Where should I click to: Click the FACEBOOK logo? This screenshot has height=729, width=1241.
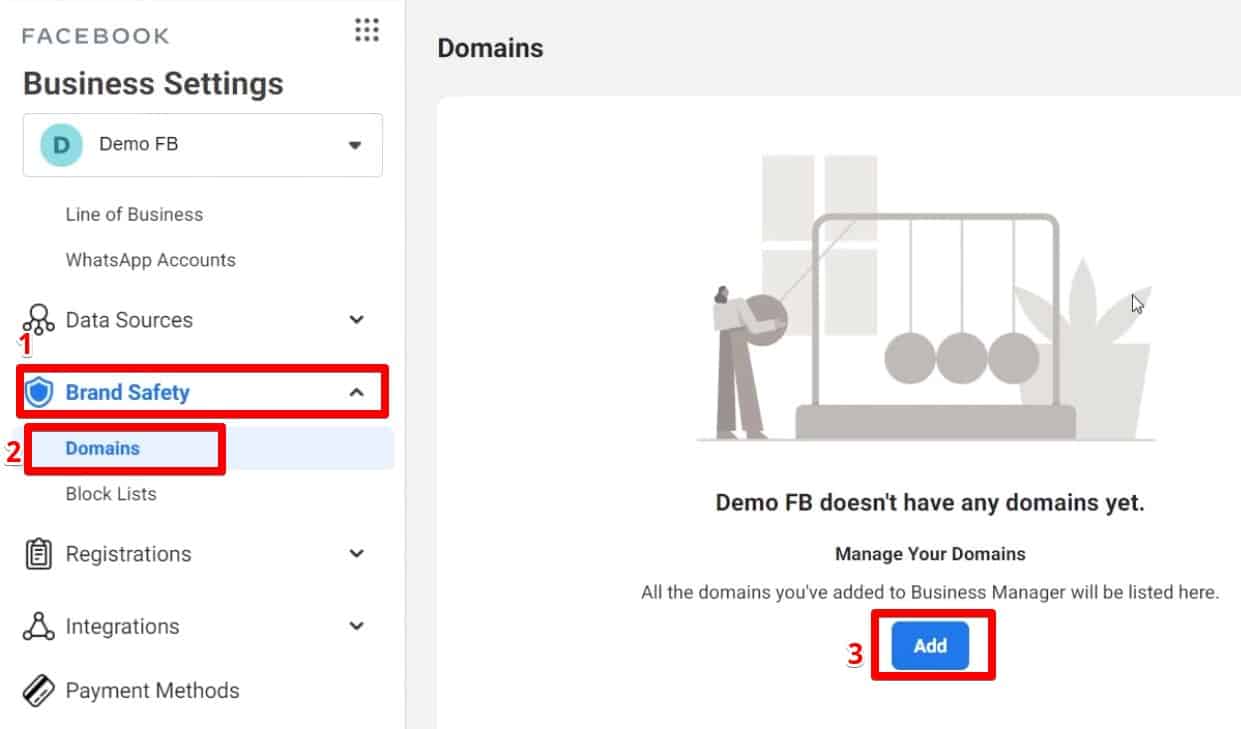[x=95, y=35]
